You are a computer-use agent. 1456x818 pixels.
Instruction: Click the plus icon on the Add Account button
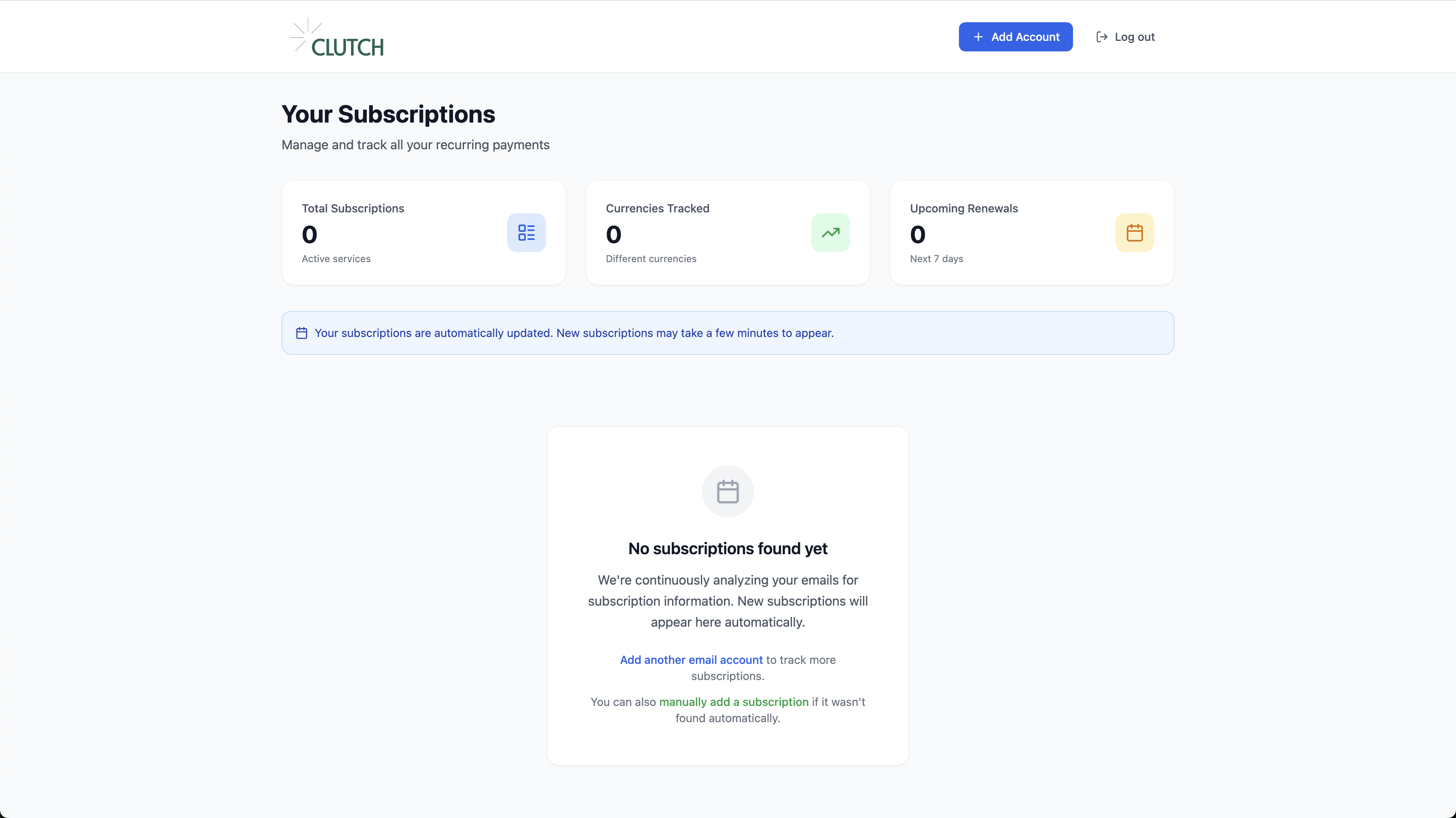click(x=978, y=37)
